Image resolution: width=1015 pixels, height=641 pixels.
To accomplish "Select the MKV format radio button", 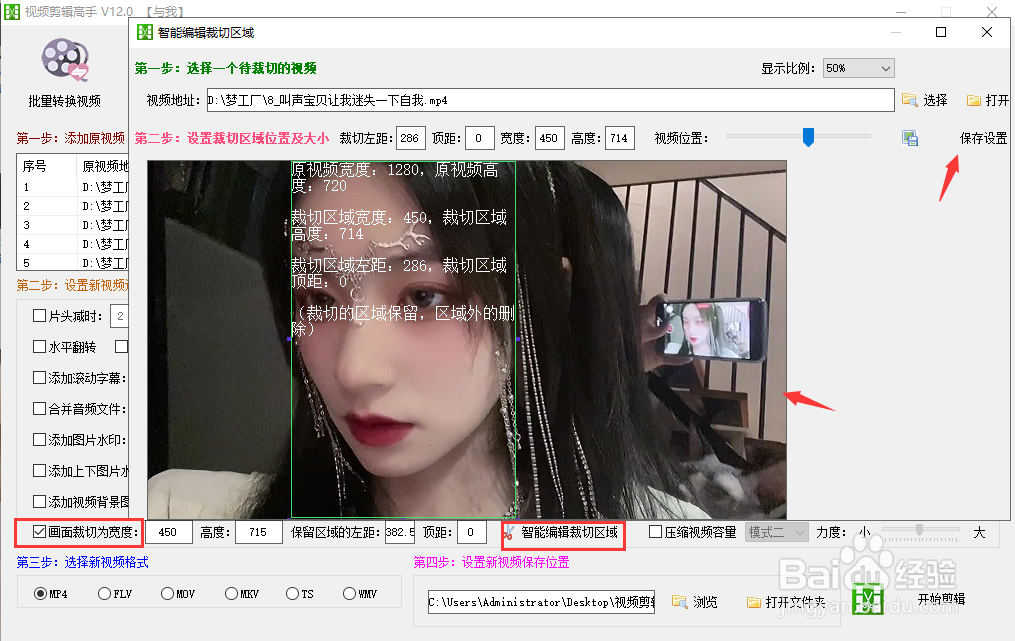I will [x=231, y=593].
